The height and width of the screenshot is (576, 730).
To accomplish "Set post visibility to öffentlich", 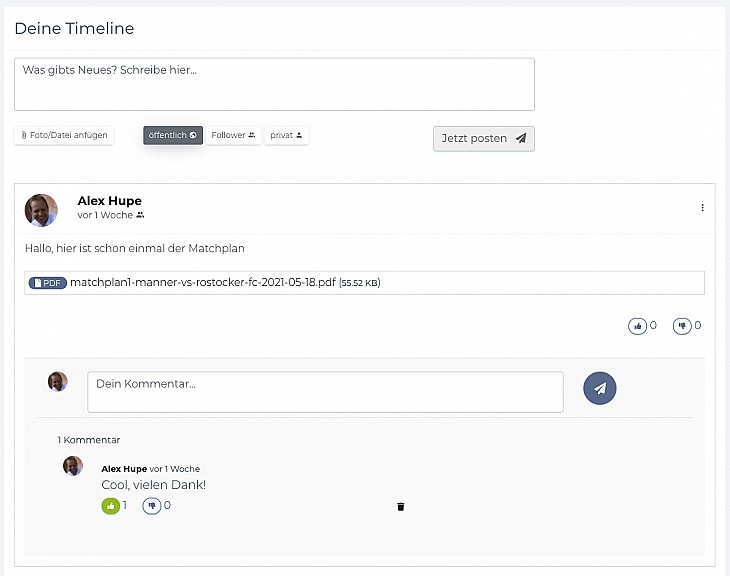I will pyautogui.click(x=173, y=136).
